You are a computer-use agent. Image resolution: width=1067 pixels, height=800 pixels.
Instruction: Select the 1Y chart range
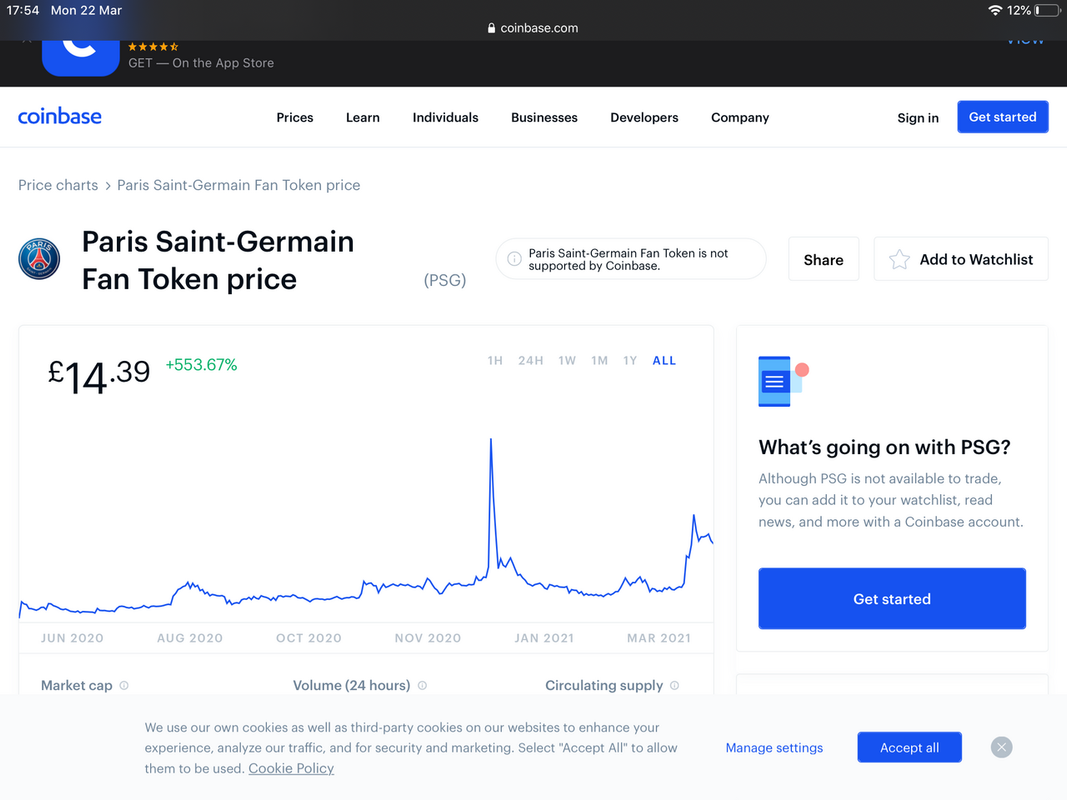point(630,361)
